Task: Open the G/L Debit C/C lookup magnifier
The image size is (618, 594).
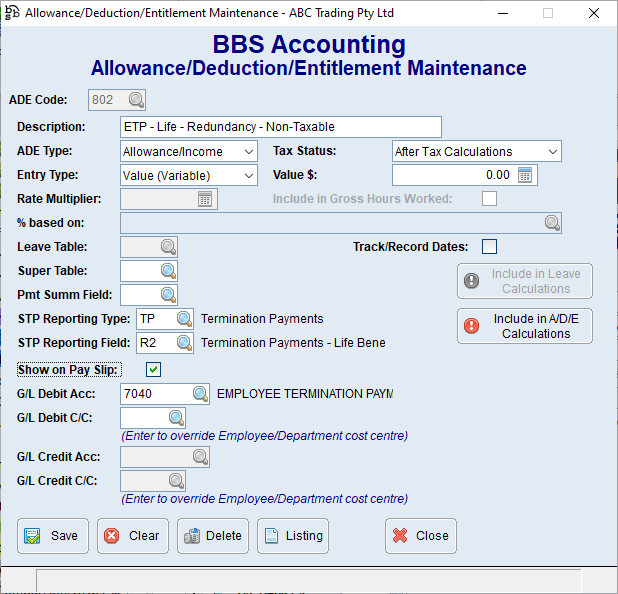Action: click(x=176, y=418)
